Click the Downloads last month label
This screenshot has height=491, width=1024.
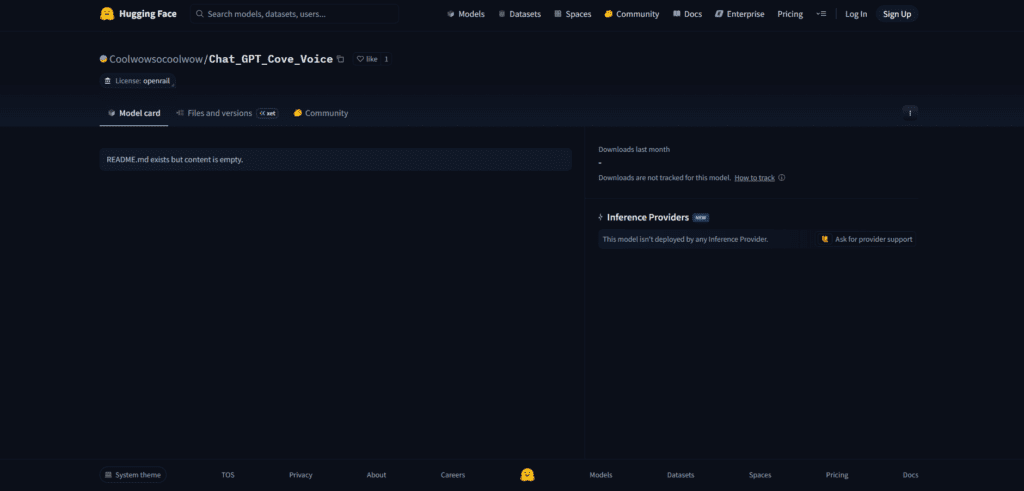click(x=634, y=150)
